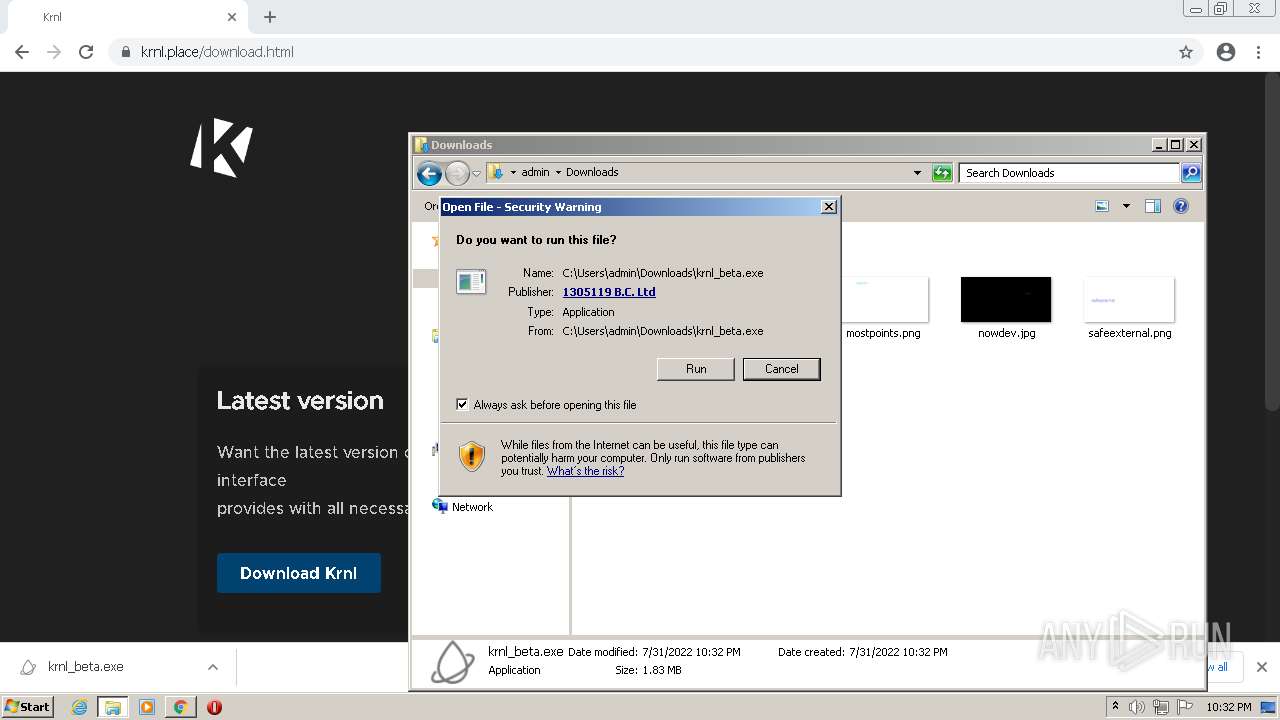Close the Chrome downloads bar
1280x720 pixels.
[1261, 667]
